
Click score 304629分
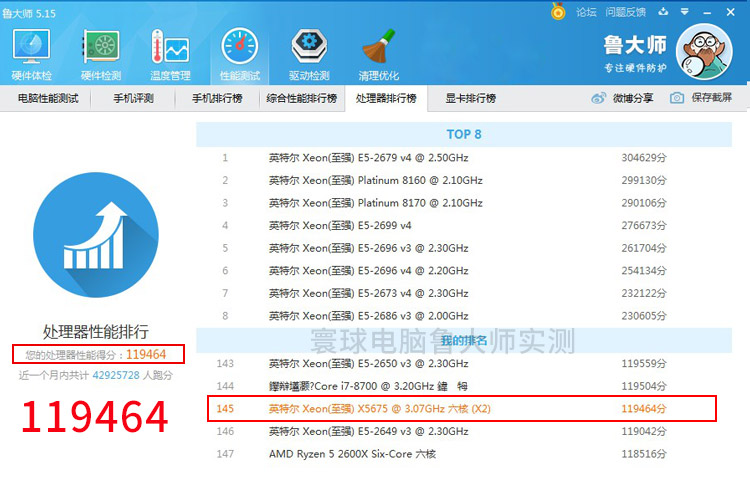(x=644, y=158)
